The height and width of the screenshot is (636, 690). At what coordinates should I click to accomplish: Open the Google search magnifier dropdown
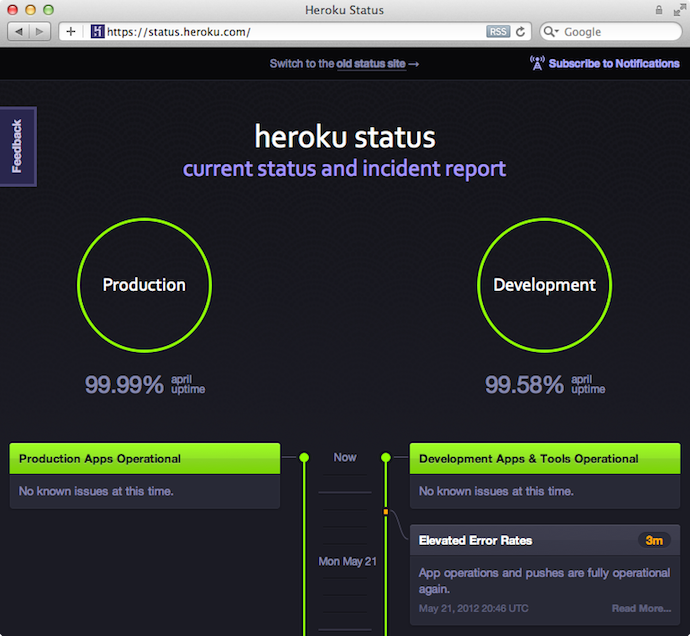pyautogui.click(x=551, y=32)
